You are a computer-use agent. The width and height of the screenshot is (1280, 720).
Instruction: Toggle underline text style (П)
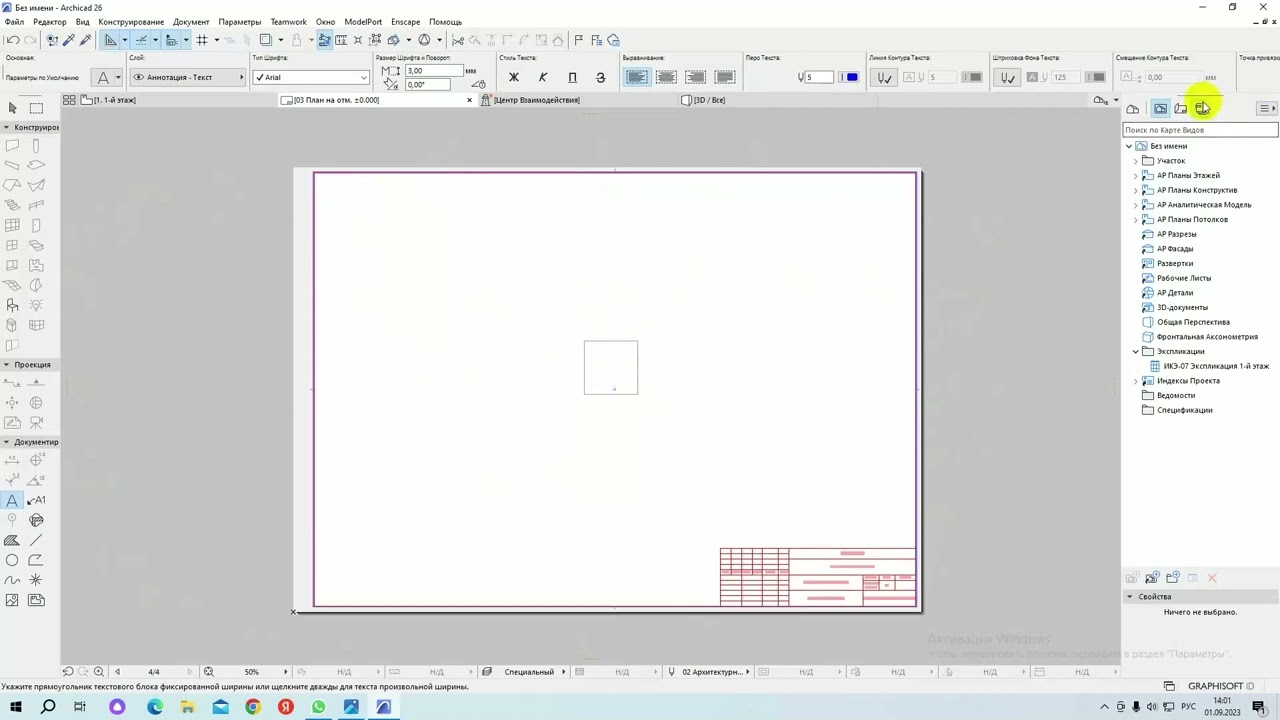[x=572, y=77]
